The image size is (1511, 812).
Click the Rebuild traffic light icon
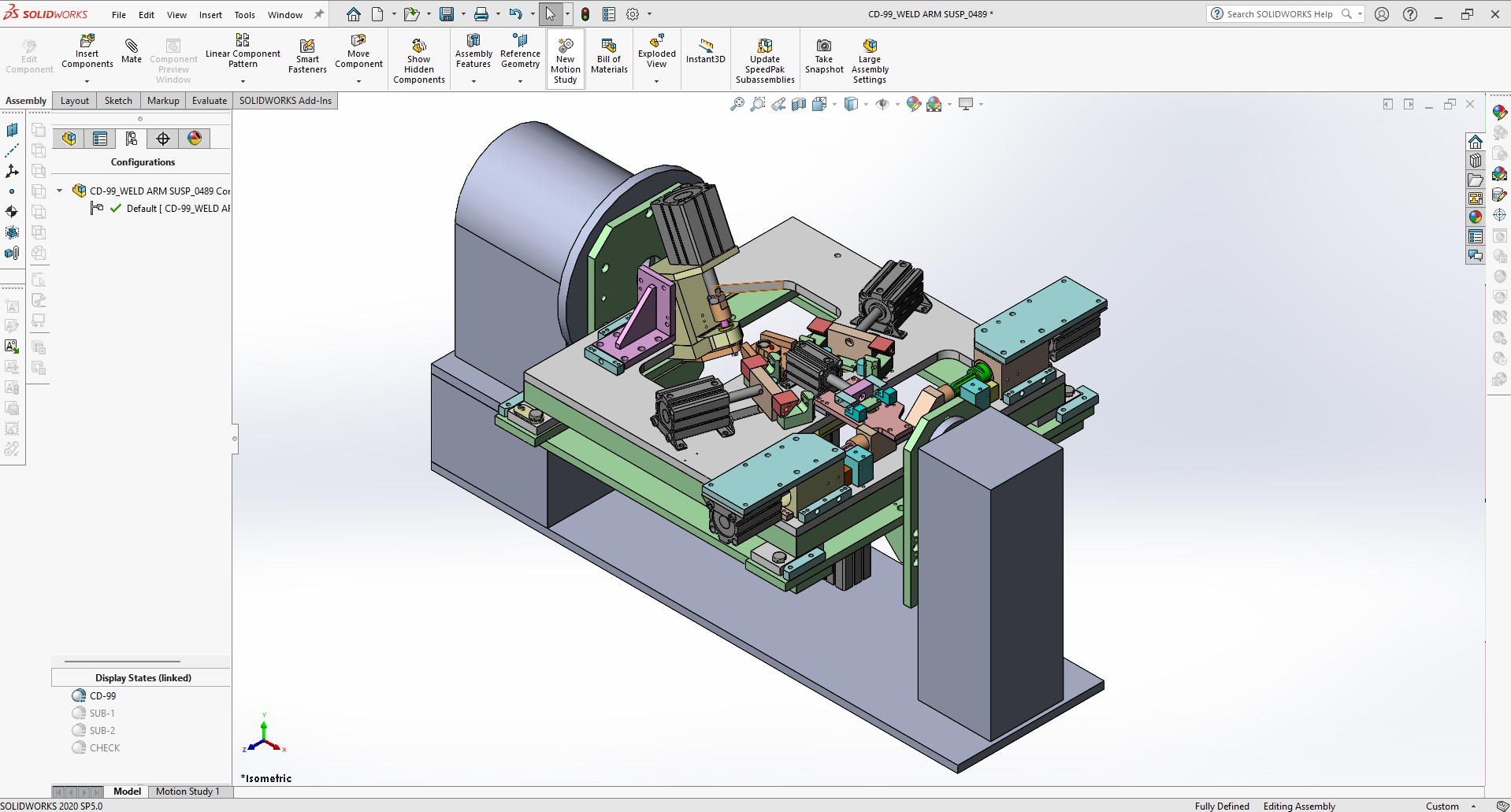pos(585,14)
